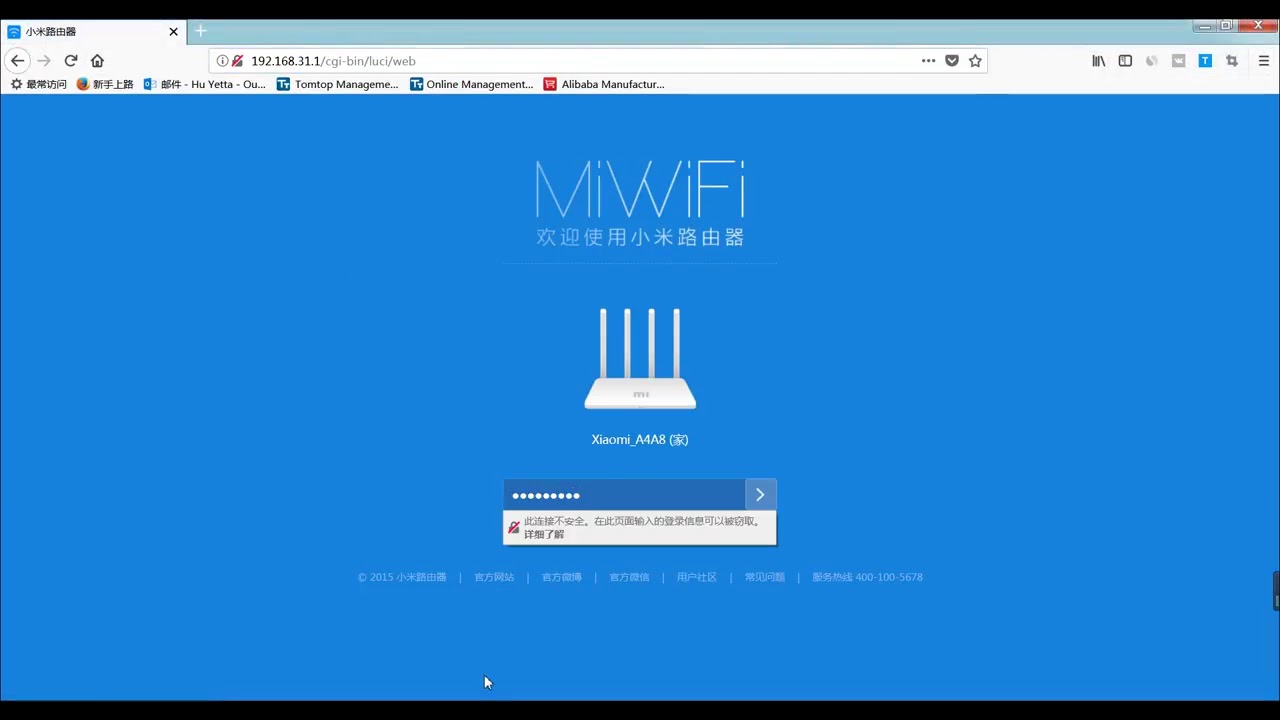Click the crossed padlock warning icon
The height and width of the screenshot is (720, 1280).
(x=513, y=527)
